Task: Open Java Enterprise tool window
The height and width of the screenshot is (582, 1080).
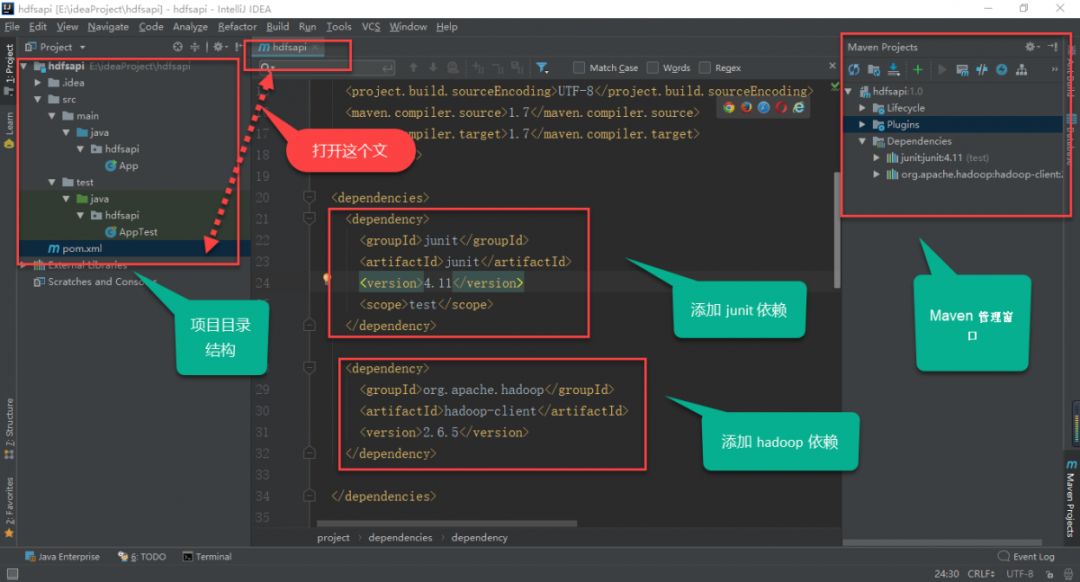Action: [x=62, y=557]
